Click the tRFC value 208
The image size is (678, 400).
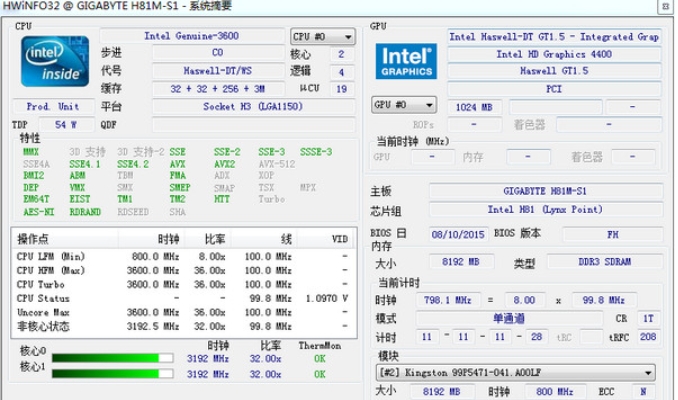coord(648,337)
